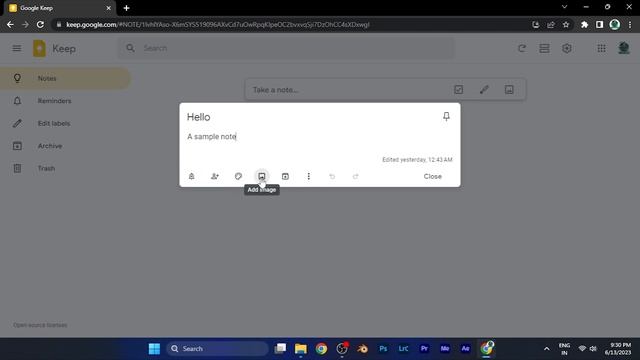Open the Collaborator icon in note toolbar
The height and width of the screenshot is (360, 640).
215,176
